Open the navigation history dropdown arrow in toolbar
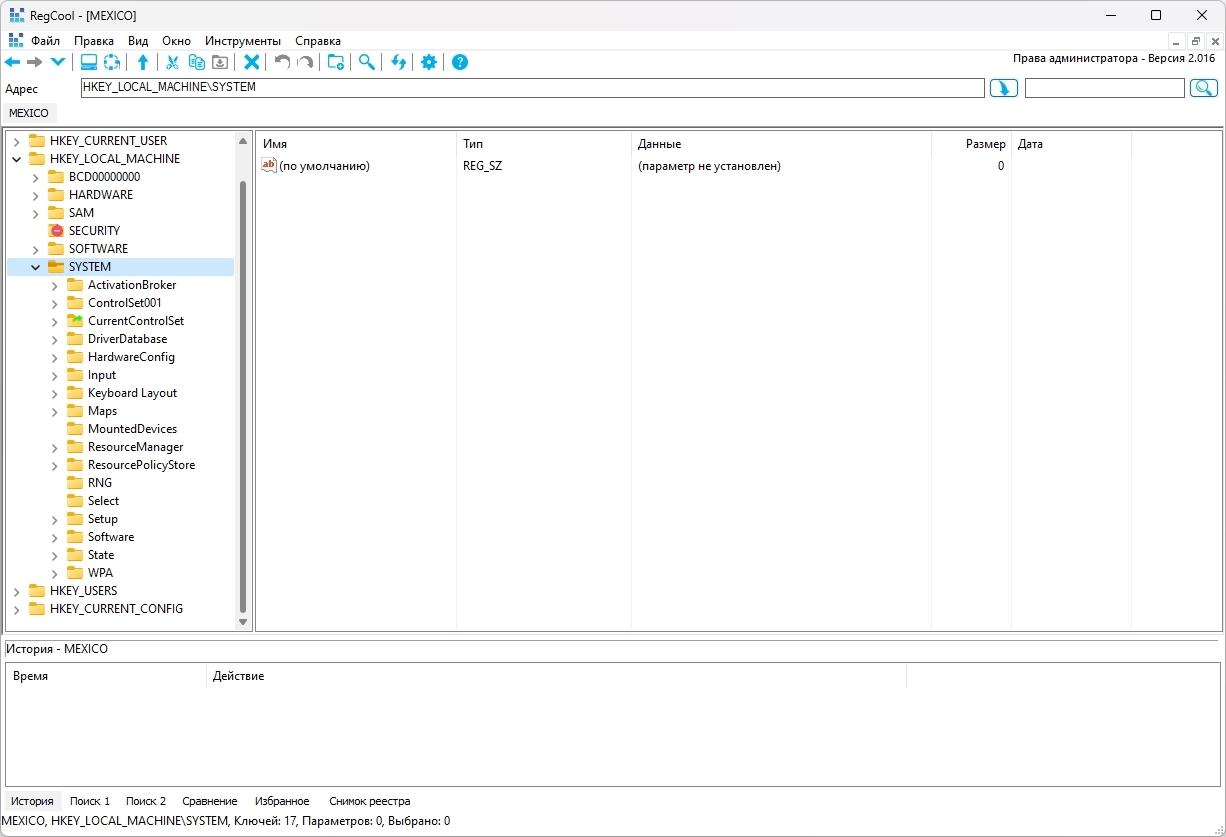 point(58,62)
